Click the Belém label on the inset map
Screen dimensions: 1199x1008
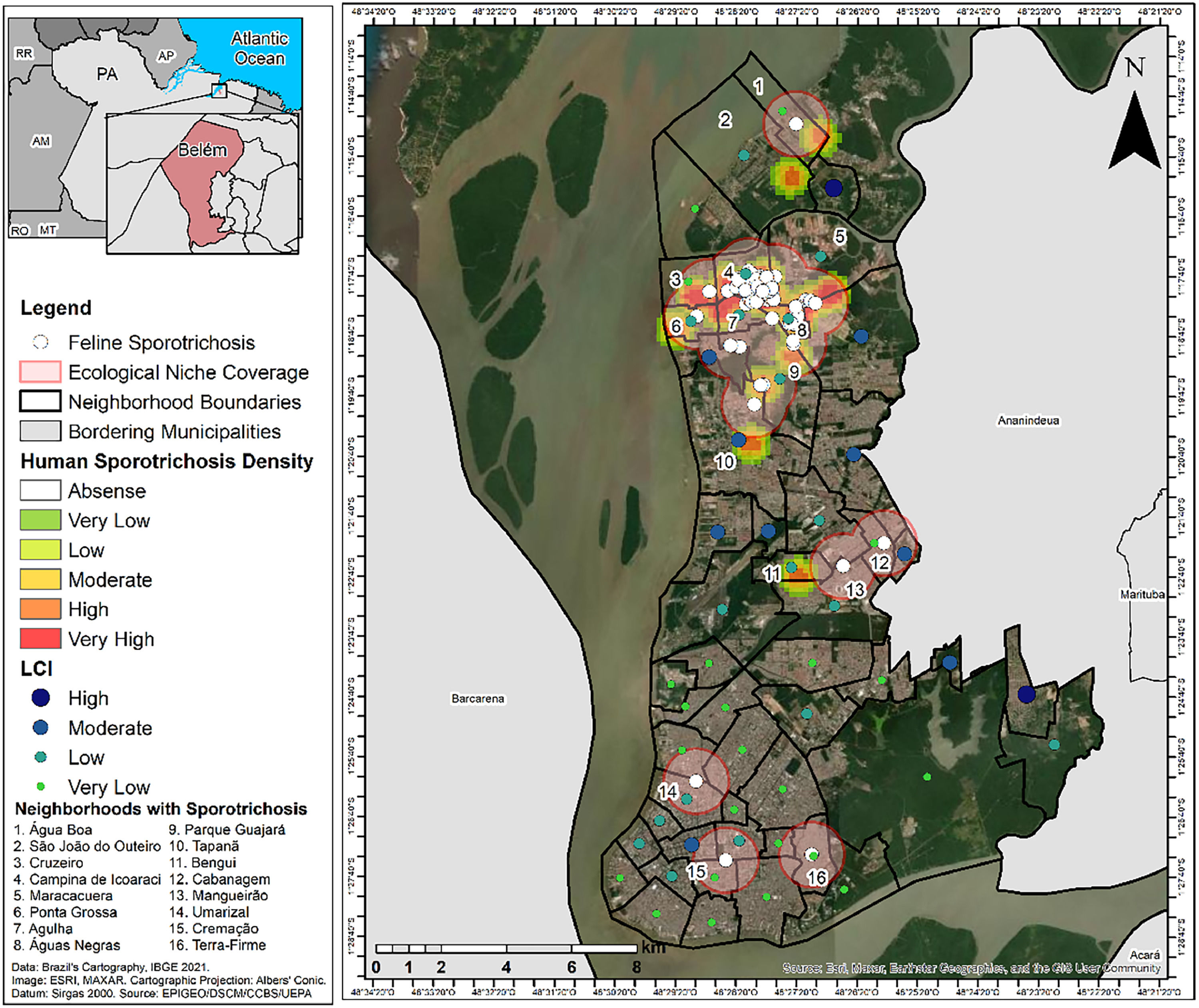click(x=202, y=150)
